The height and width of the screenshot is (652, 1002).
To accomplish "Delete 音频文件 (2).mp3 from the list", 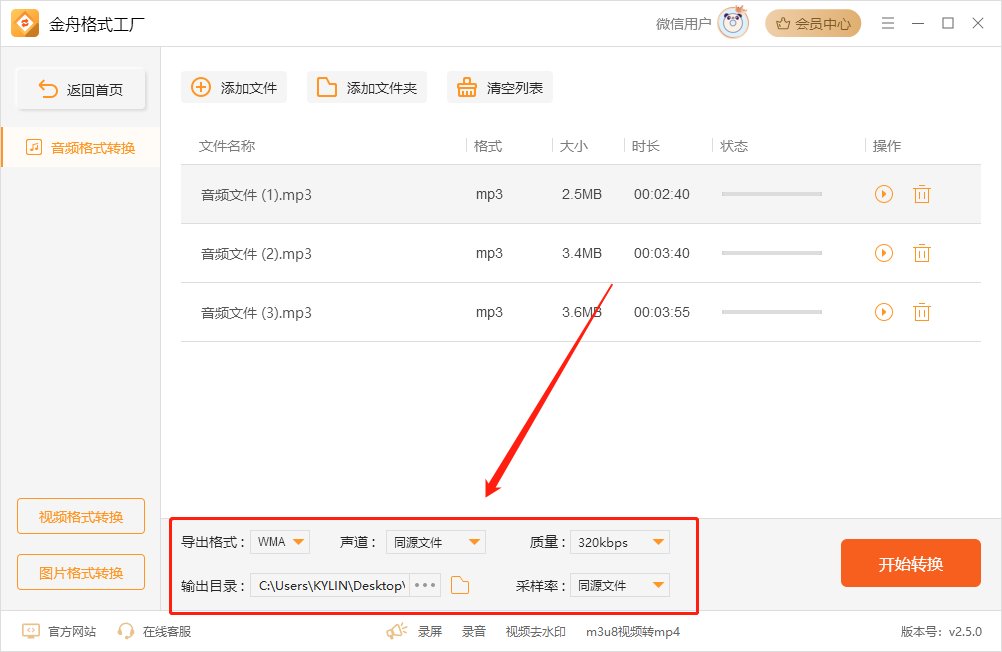I will [921, 253].
